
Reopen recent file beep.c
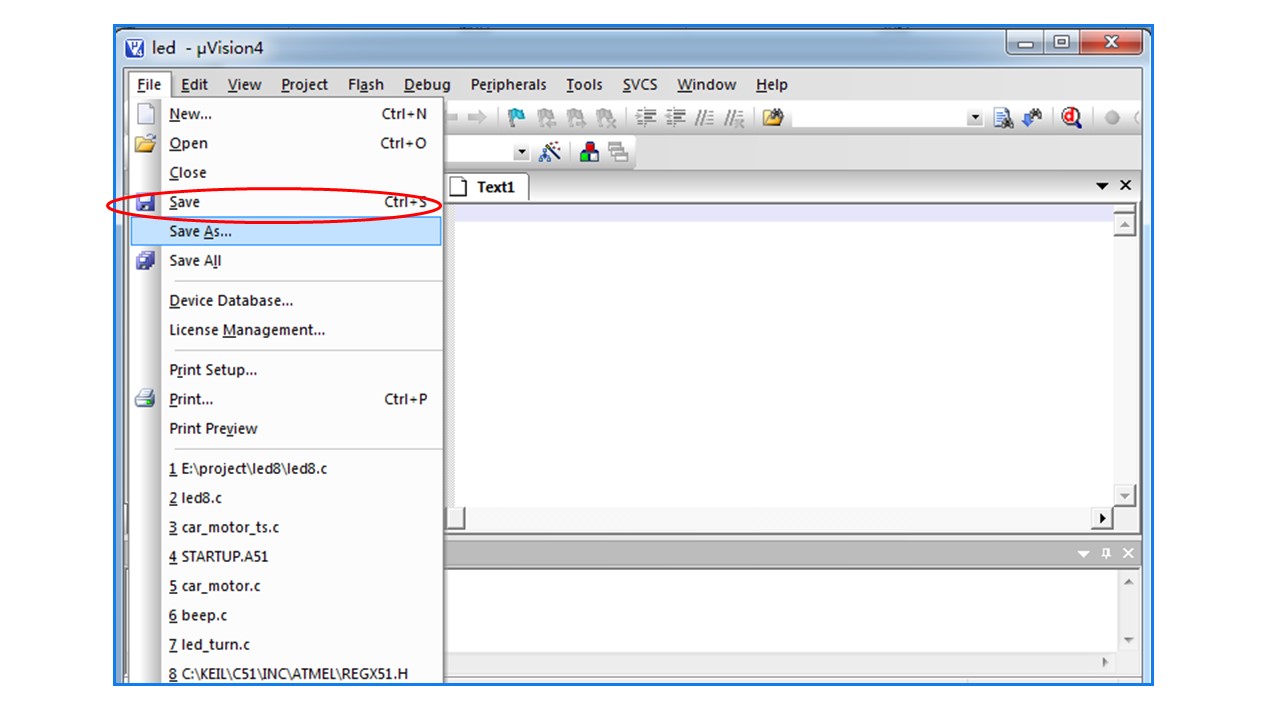point(286,615)
